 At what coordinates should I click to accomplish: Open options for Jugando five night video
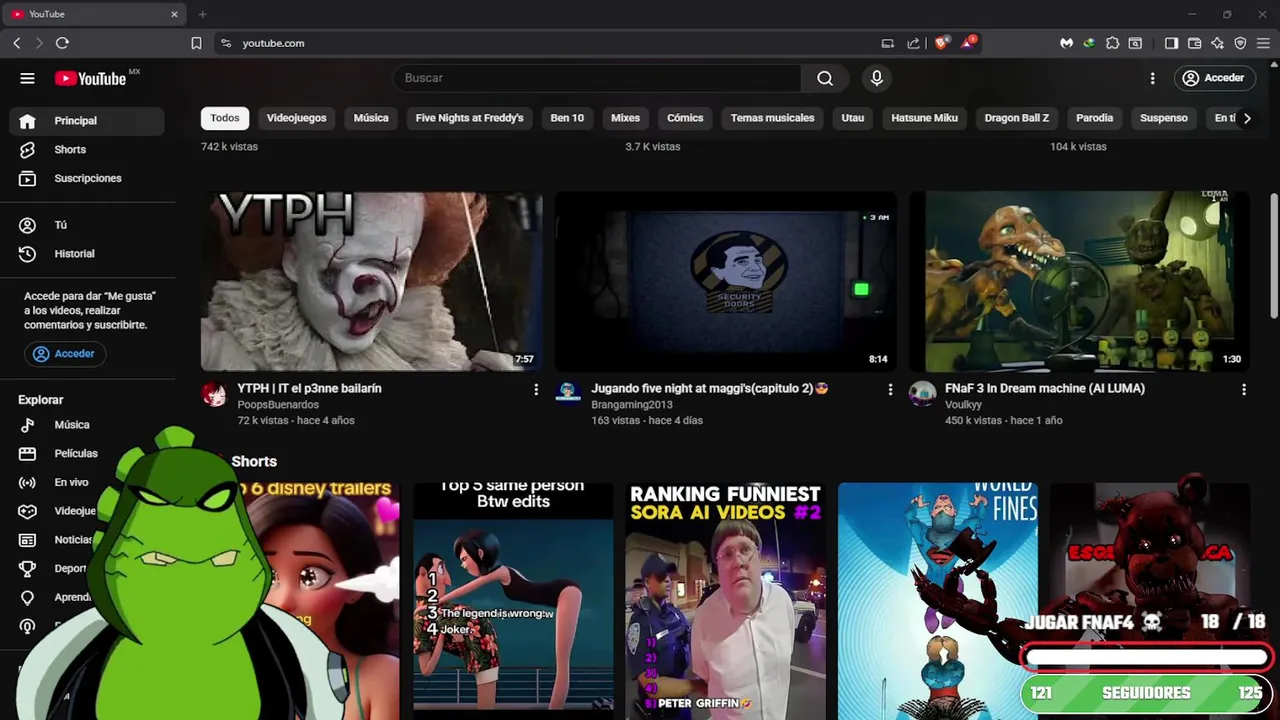(890, 389)
